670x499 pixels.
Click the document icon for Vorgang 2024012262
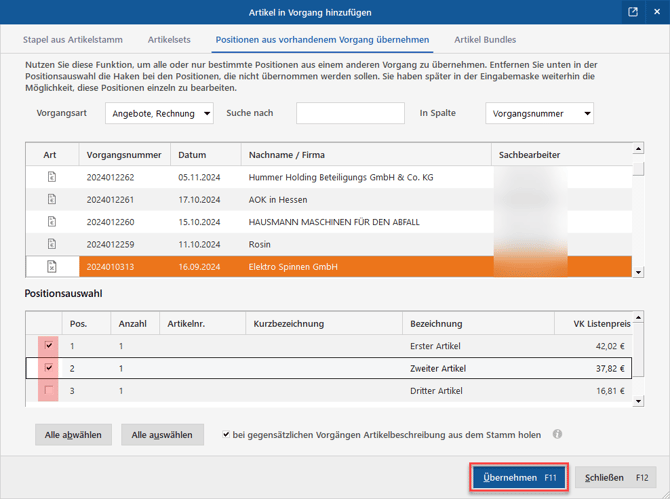(52, 177)
